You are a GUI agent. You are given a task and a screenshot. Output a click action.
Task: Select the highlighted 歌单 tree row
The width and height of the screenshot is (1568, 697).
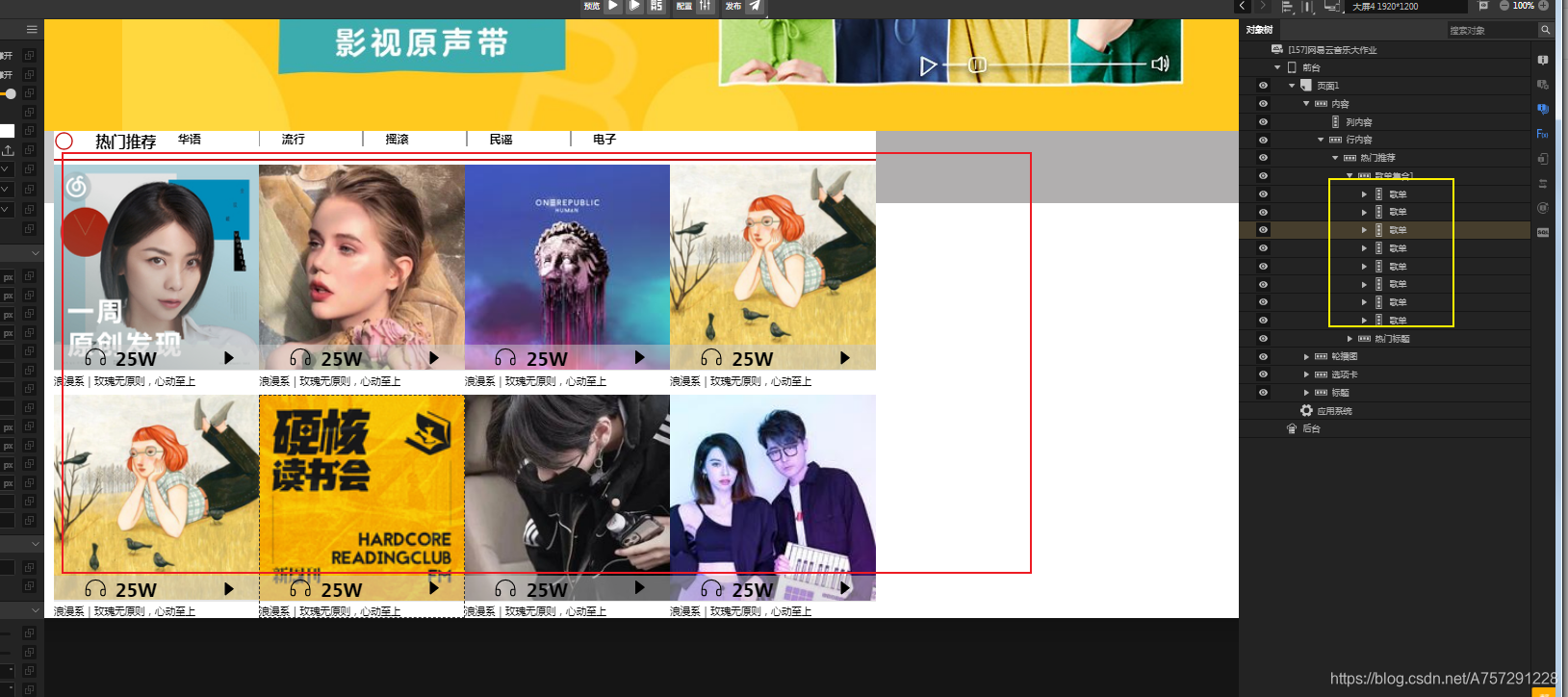pyautogui.click(x=1386, y=230)
